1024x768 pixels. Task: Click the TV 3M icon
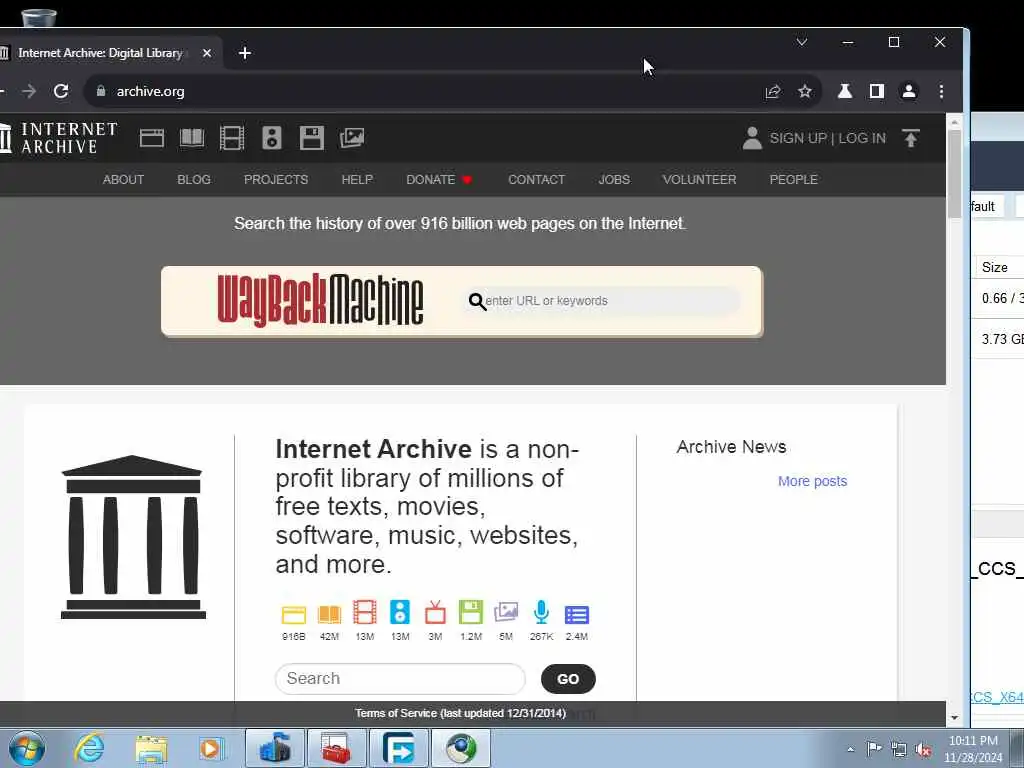point(435,613)
